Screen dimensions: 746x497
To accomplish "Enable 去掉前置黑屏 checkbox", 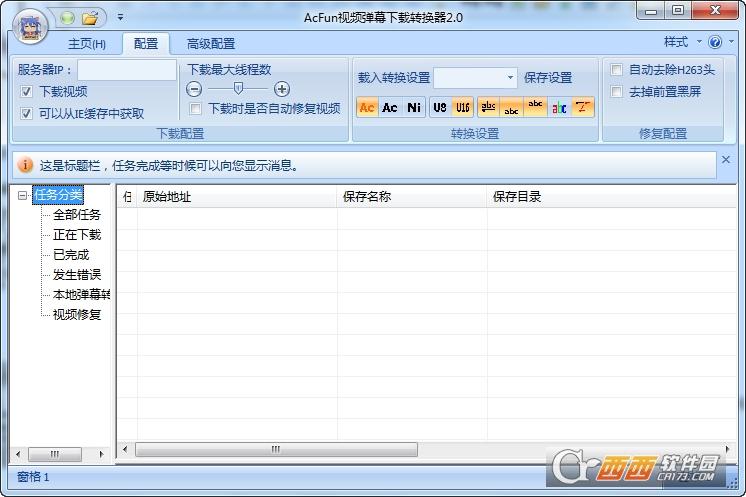I will (x=617, y=91).
